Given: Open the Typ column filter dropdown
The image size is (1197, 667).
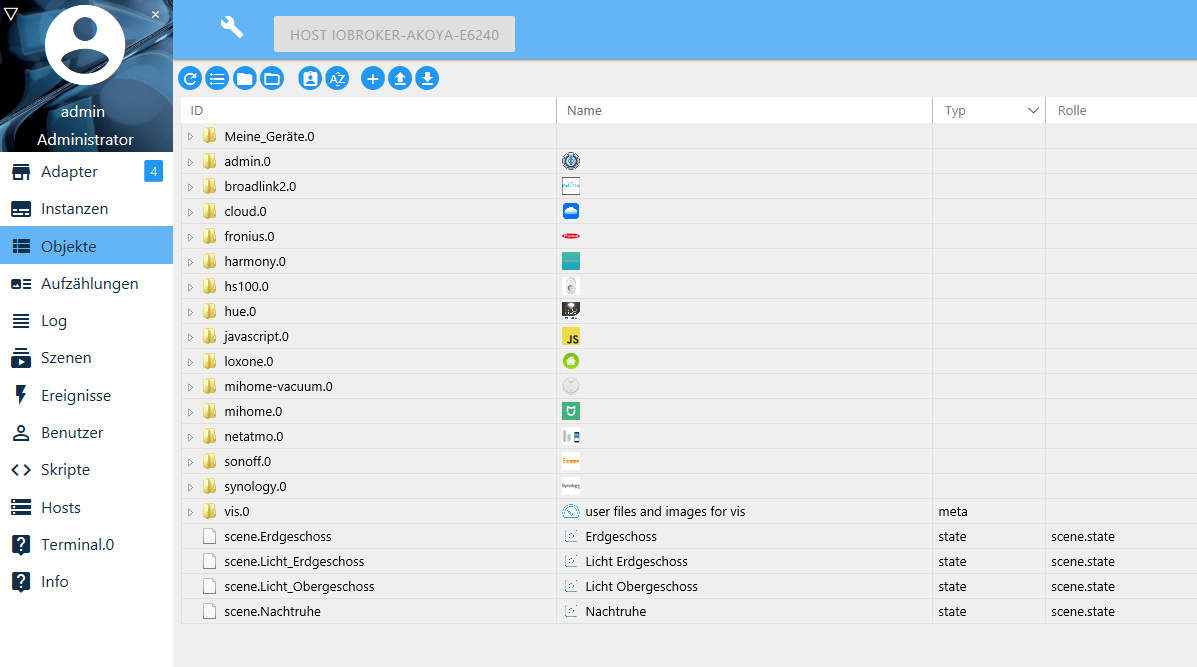Looking at the screenshot, I should click(x=1033, y=111).
